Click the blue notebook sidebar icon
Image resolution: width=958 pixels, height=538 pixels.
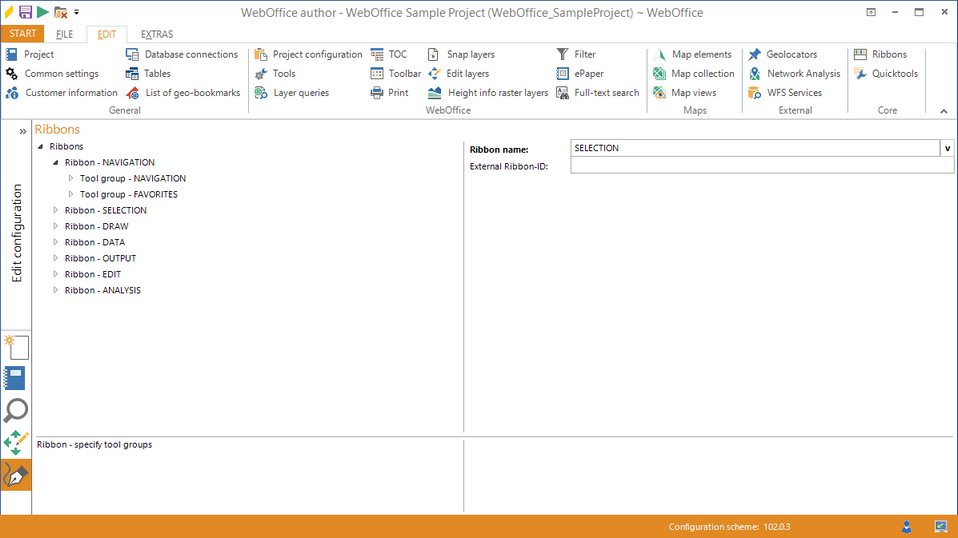[15, 379]
